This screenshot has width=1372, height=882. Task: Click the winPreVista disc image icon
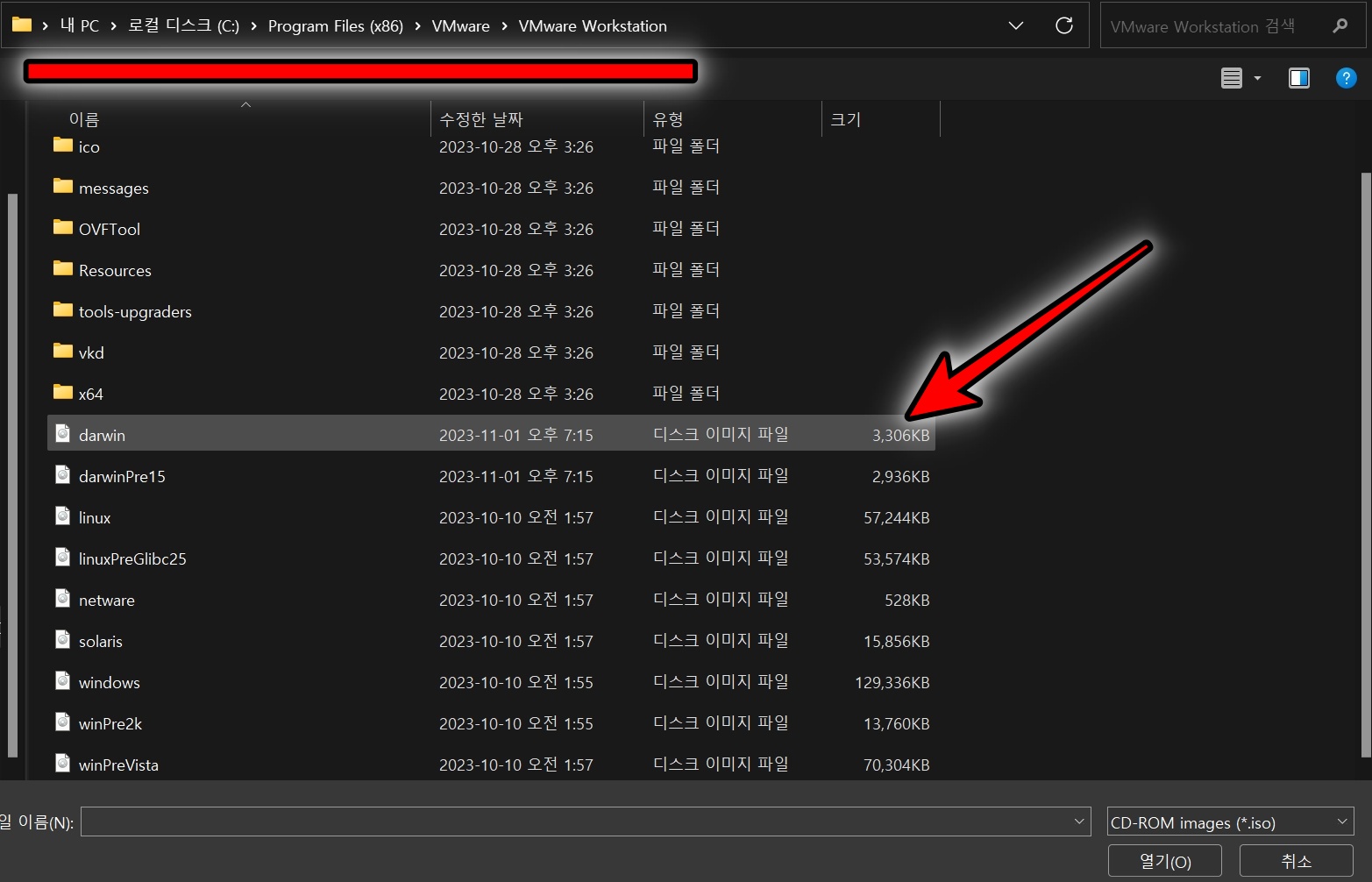point(63,763)
